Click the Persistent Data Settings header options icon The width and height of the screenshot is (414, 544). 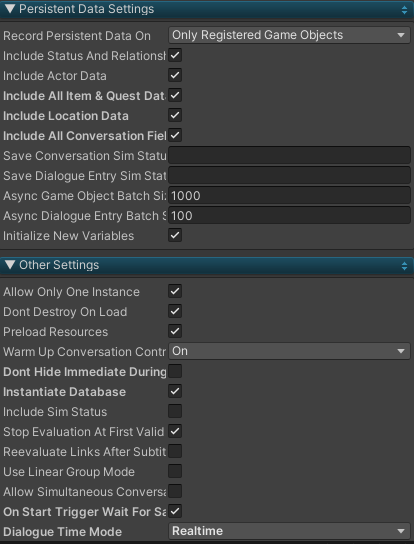point(404,10)
